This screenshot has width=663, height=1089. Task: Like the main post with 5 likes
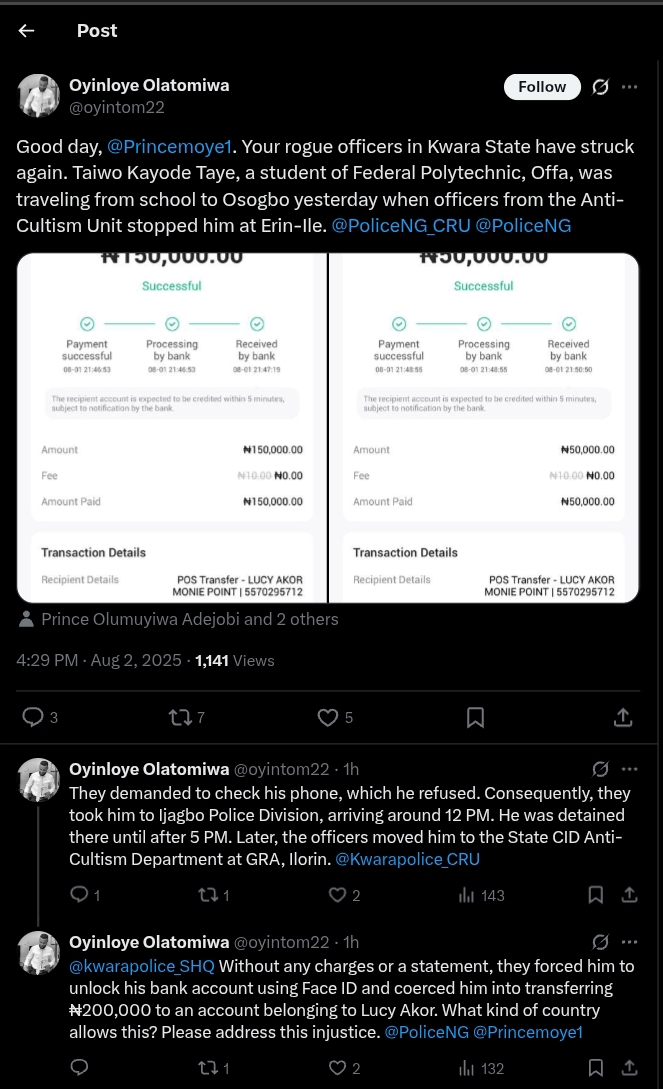[x=328, y=717]
